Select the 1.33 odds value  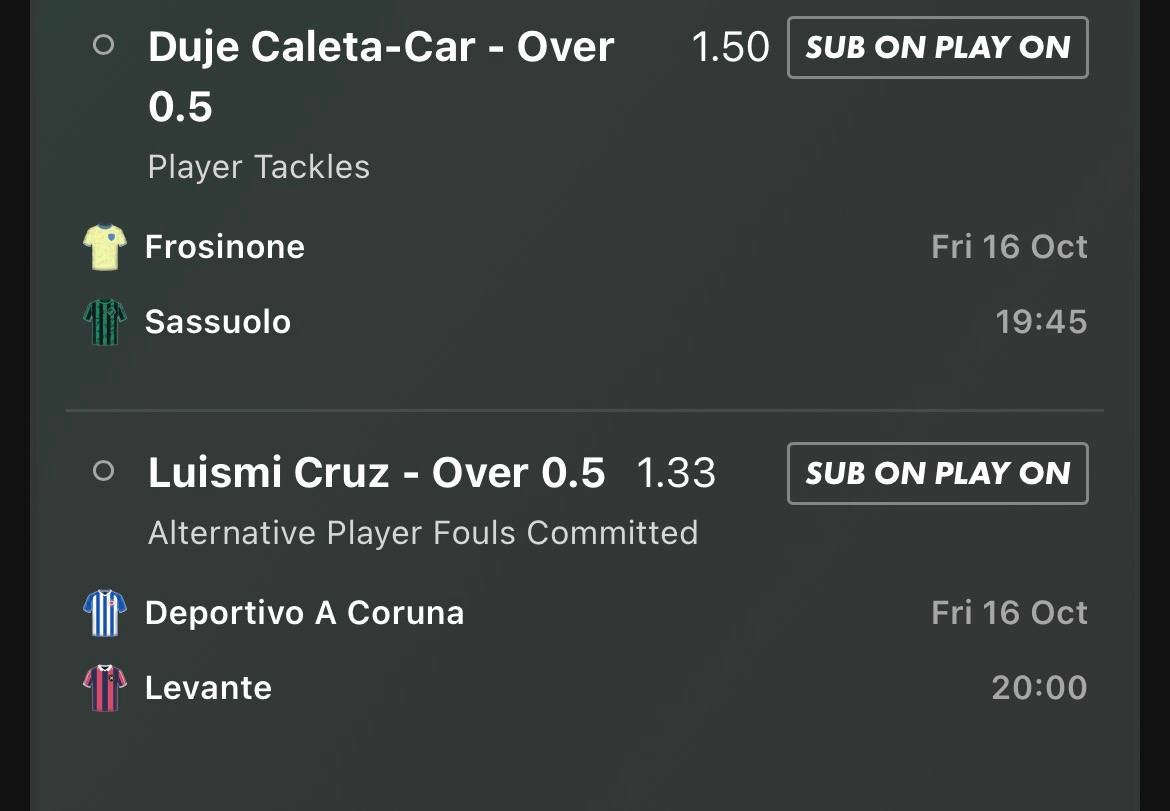(x=676, y=473)
